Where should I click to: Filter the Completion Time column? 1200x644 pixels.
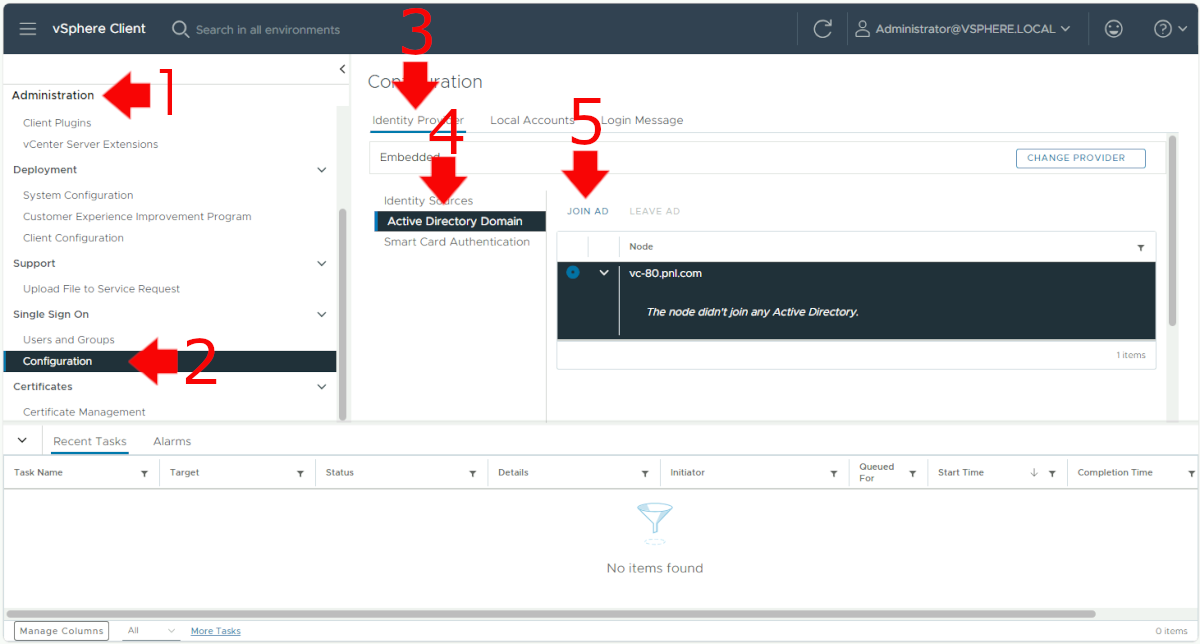click(1191, 473)
